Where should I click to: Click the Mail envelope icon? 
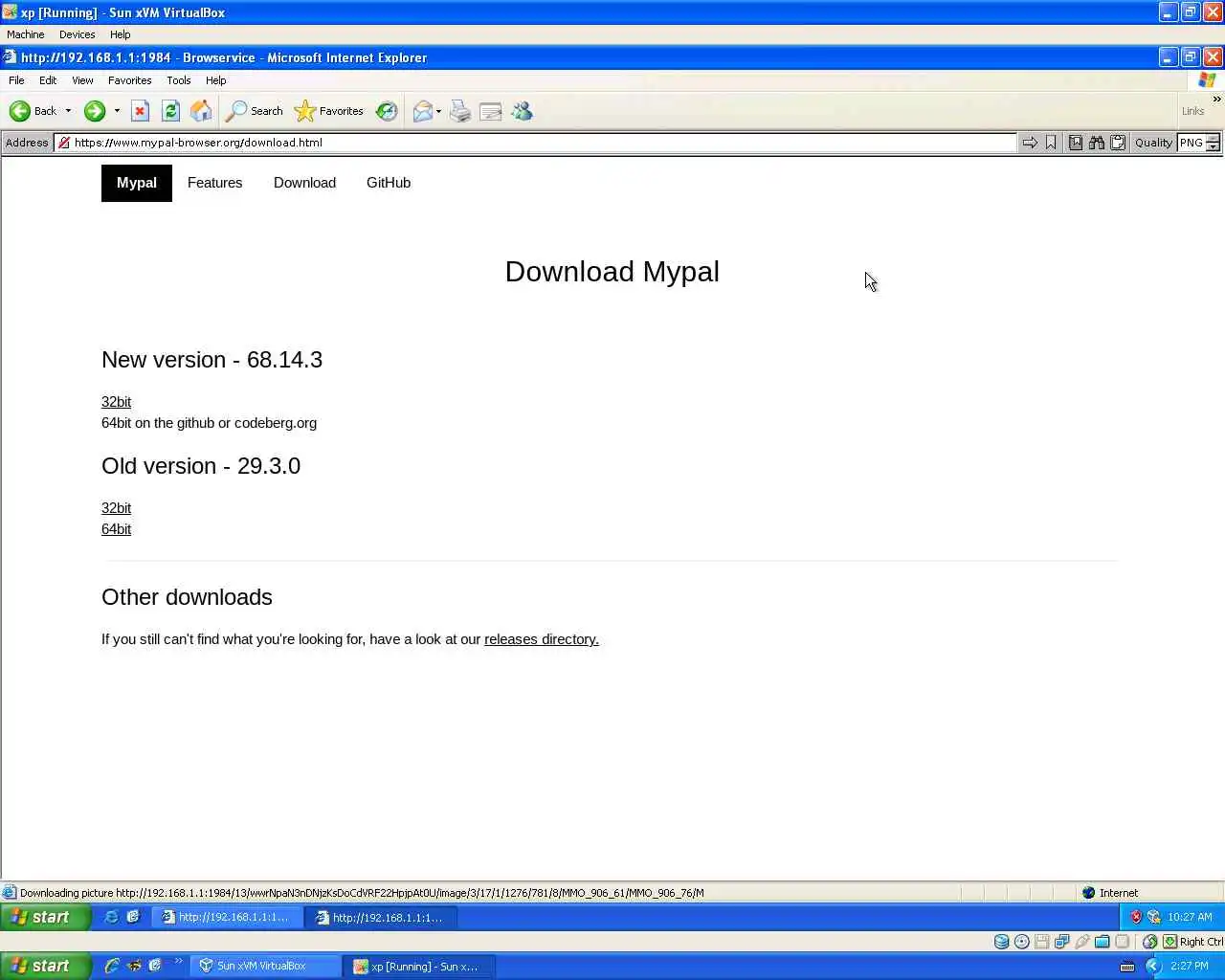click(x=422, y=111)
